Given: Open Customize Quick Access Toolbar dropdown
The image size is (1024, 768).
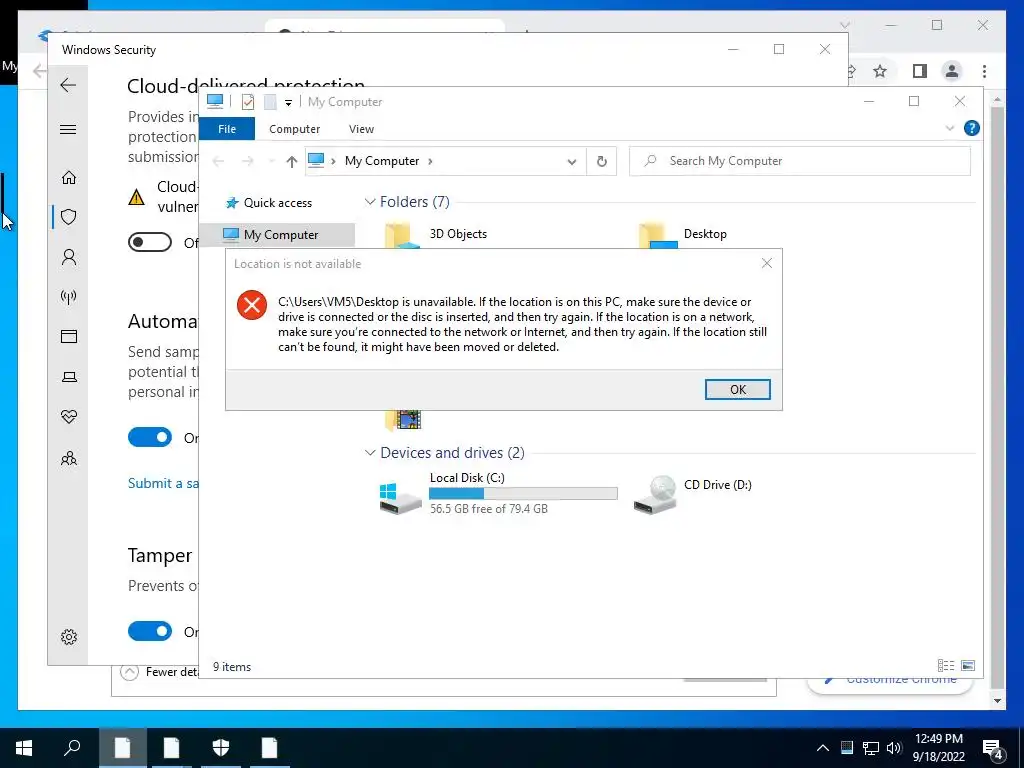Looking at the screenshot, I should coord(288,103).
